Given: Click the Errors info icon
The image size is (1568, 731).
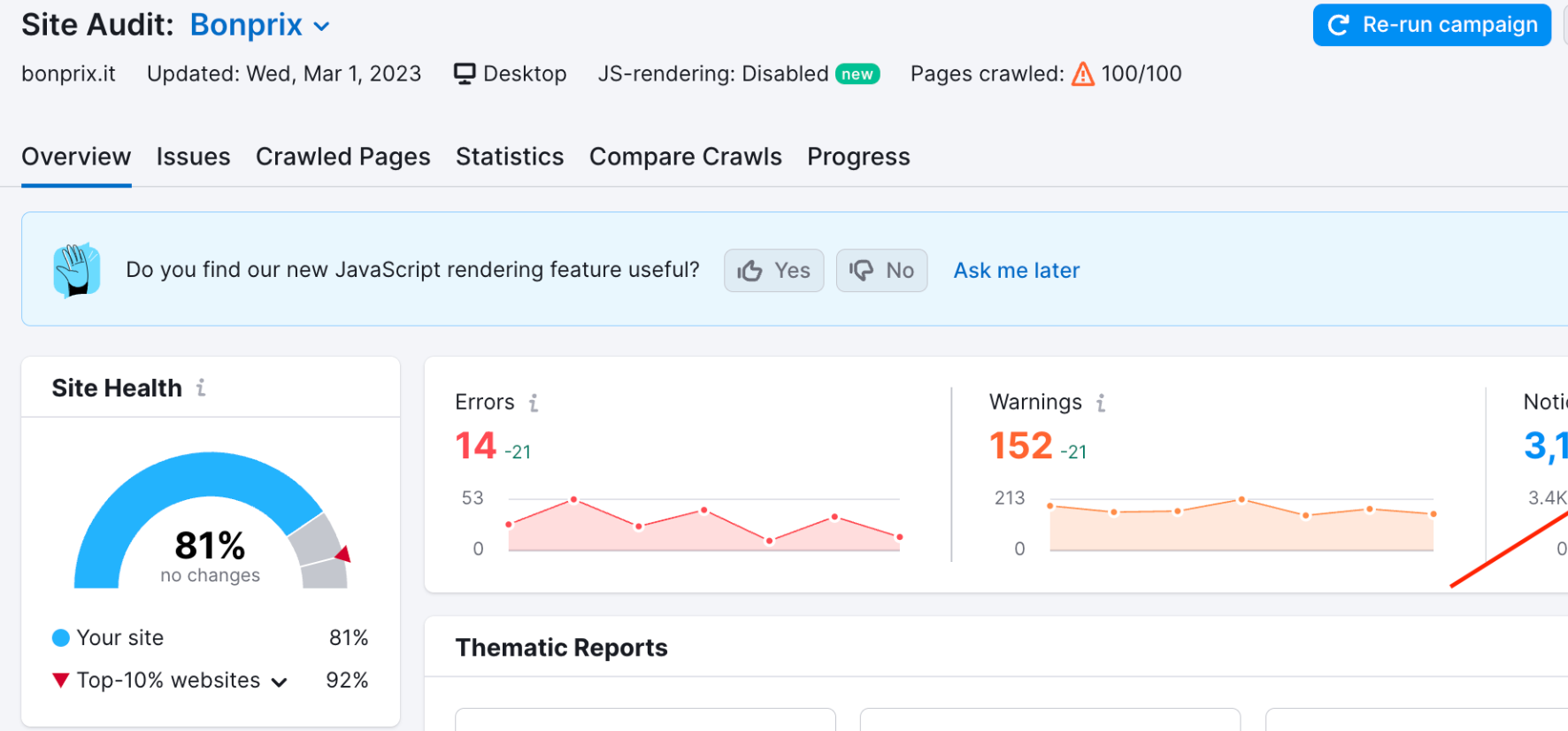Looking at the screenshot, I should point(534,404).
